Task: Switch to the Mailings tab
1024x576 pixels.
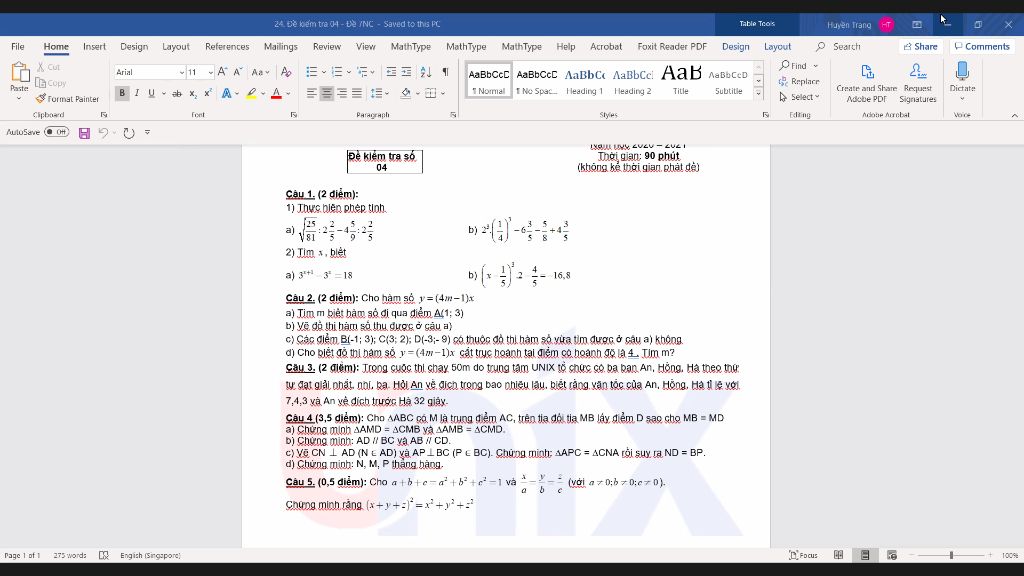Action: pyautogui.click(x=280, y=46)
